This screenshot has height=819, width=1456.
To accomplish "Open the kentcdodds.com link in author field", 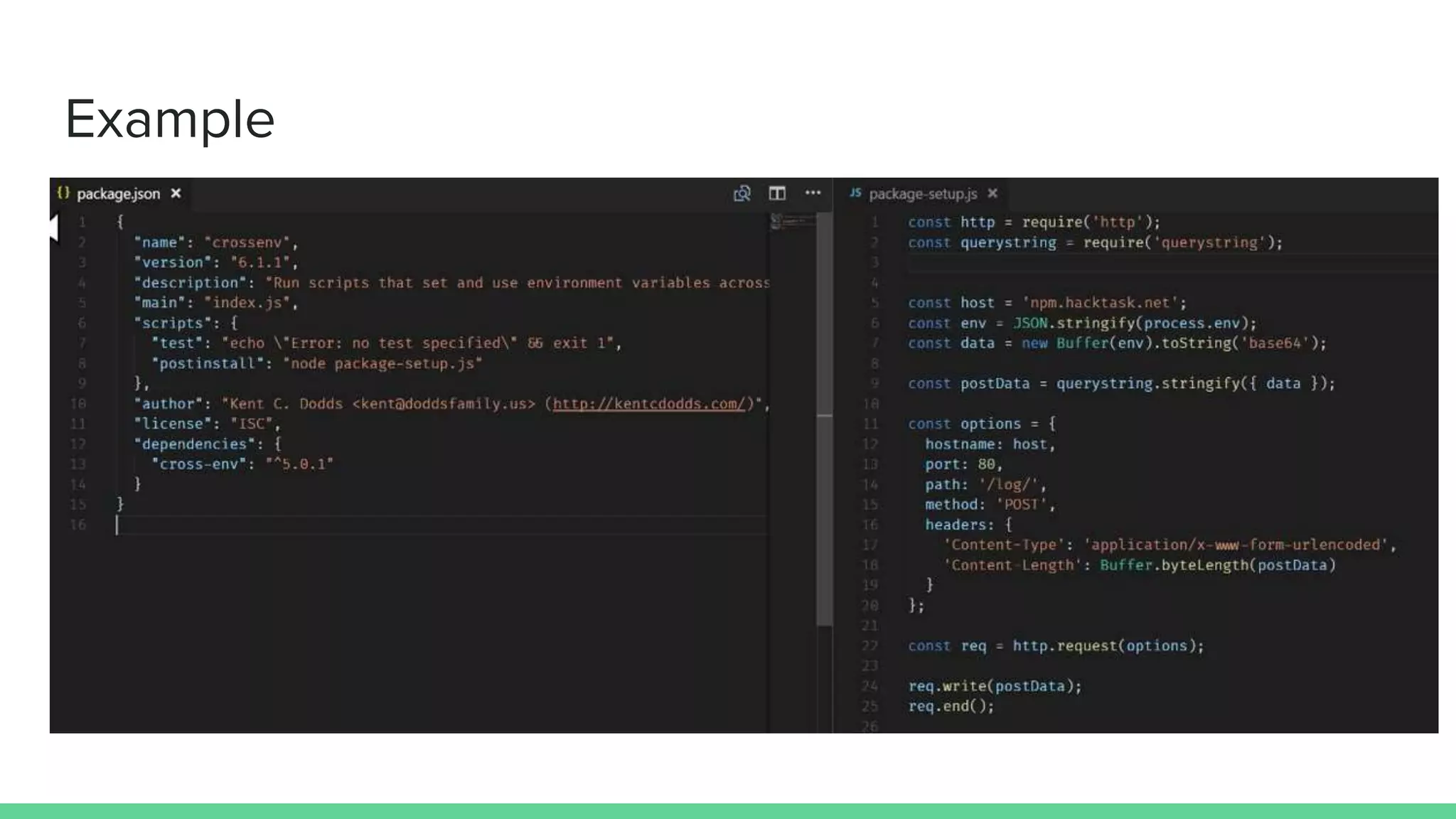I will 648,404.
